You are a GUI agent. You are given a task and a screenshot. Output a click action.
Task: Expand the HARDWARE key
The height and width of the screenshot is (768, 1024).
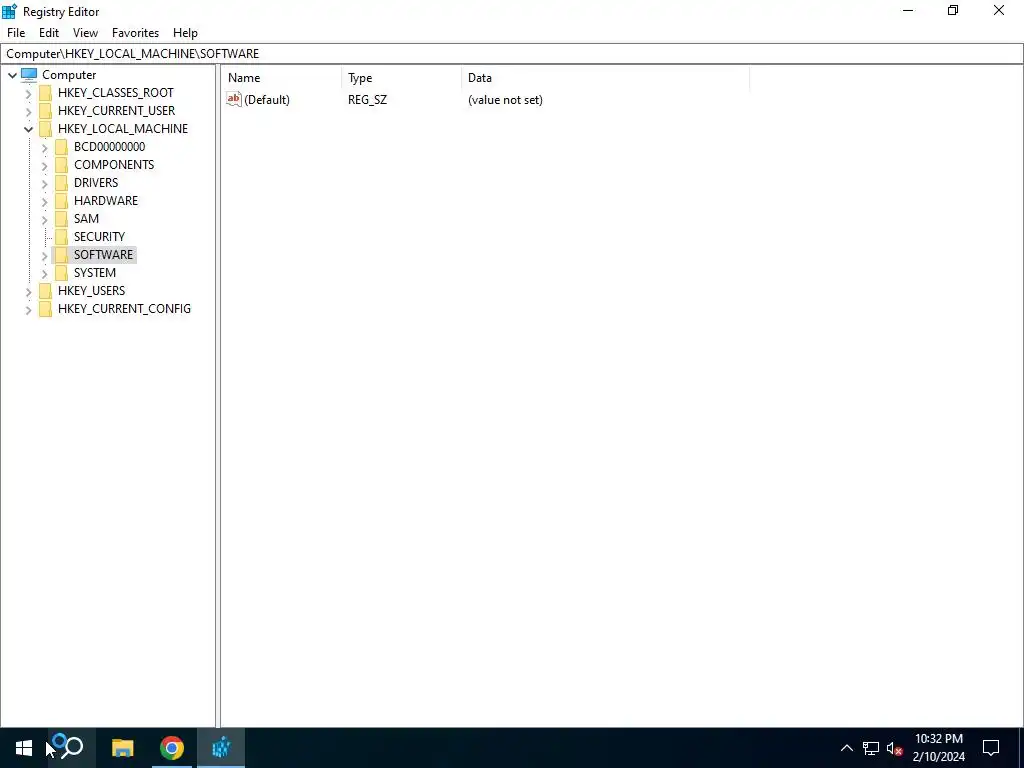[x=44, y=201]
